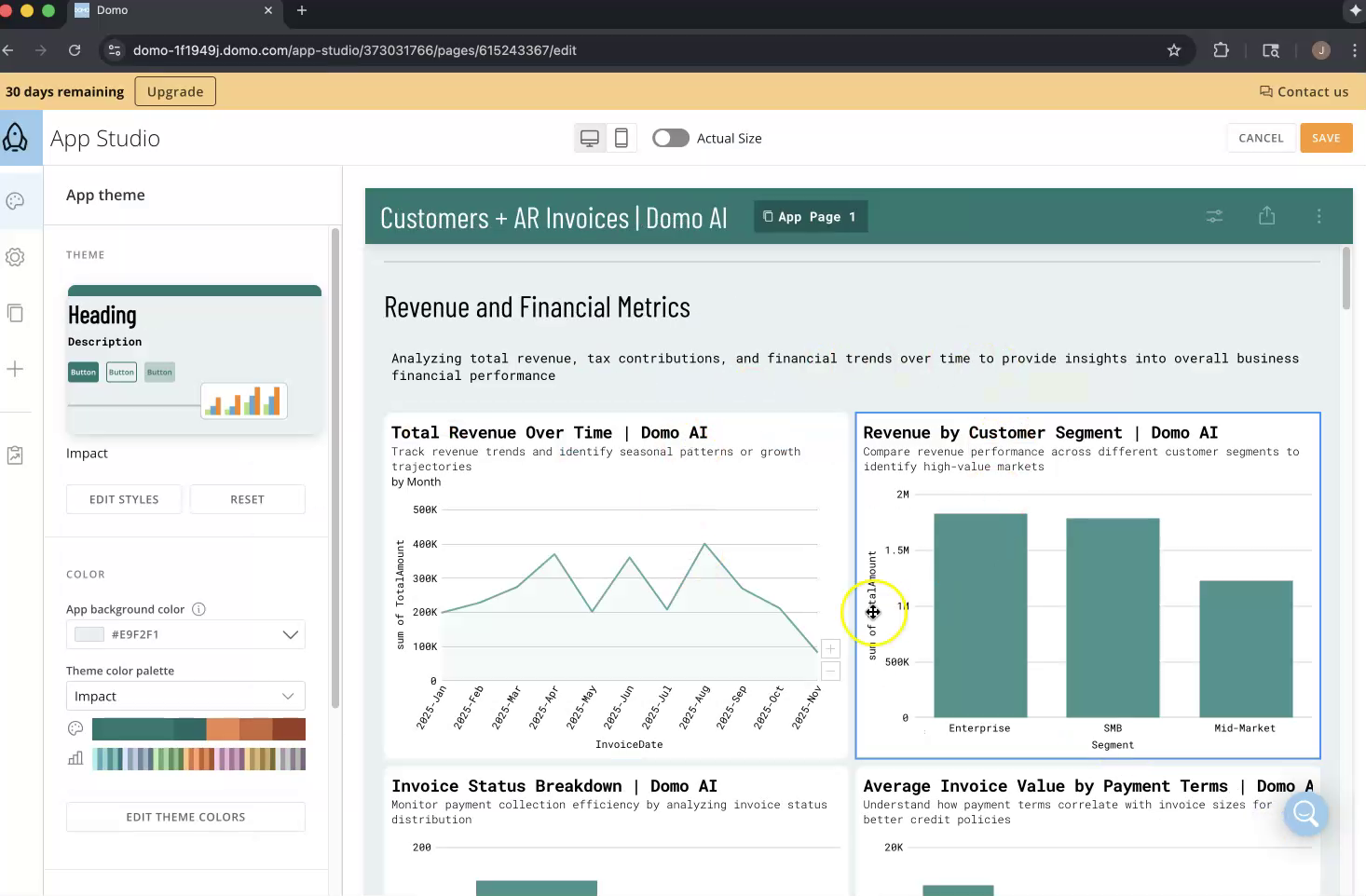
Task: Click the browser address bar URL
Action: pos(354,50)
